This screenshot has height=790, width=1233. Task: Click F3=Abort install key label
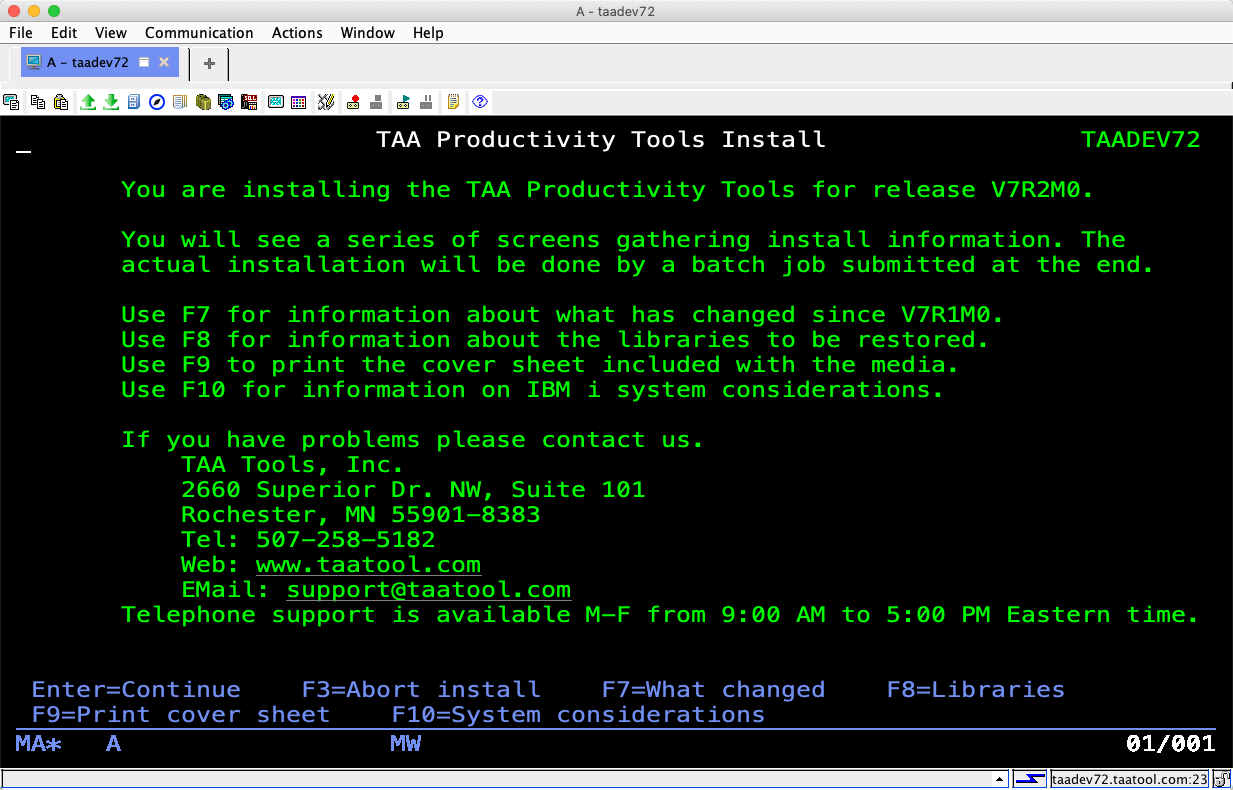[x=421, y=690]
